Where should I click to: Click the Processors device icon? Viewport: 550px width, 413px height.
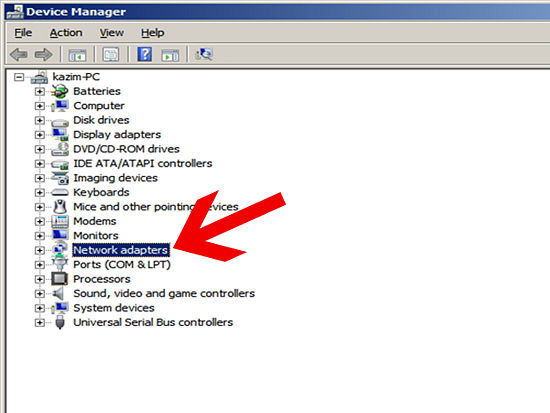60,279
